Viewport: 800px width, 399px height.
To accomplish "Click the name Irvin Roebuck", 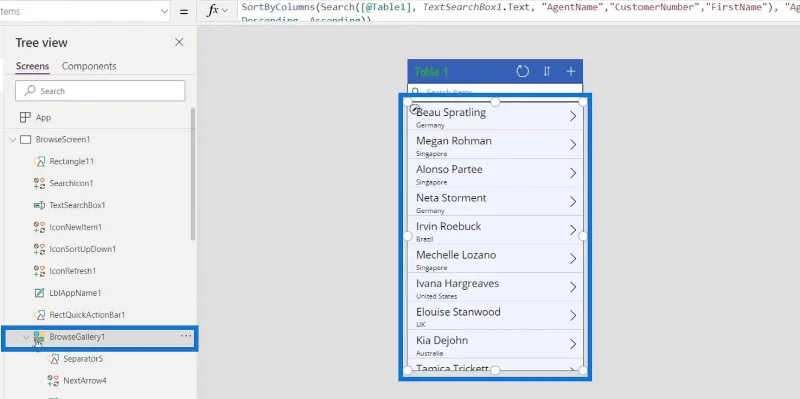I will pyautogui.click(x=448, y=227).
